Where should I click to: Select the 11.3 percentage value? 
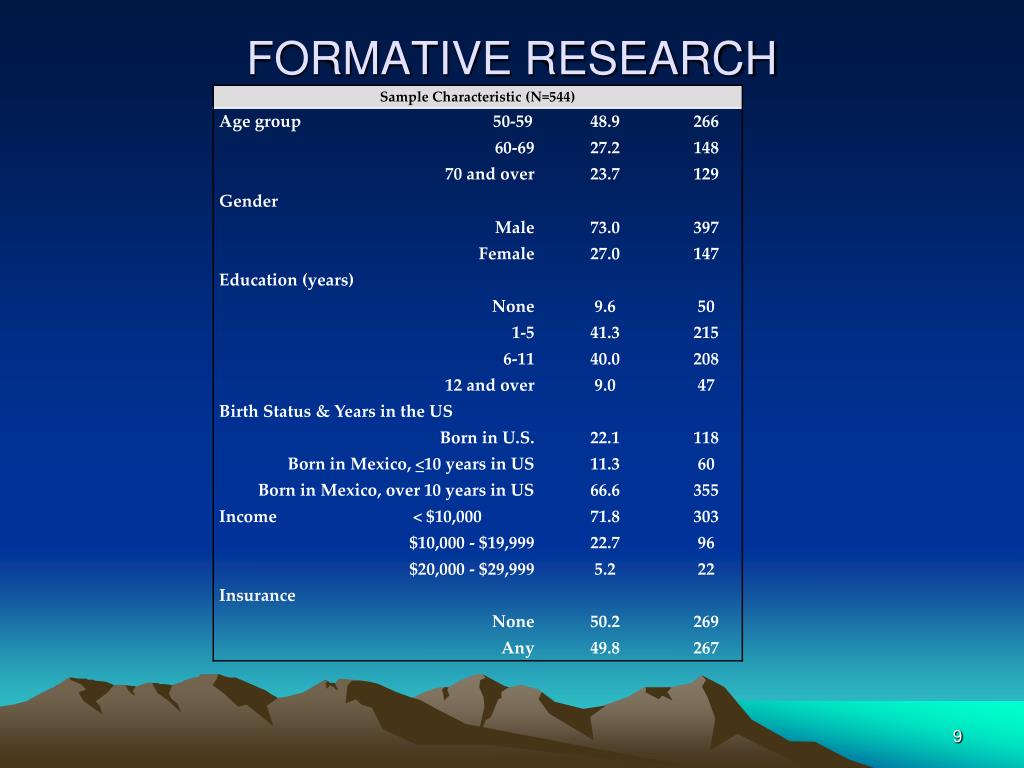pyautogui.click(x=605, y=464)
